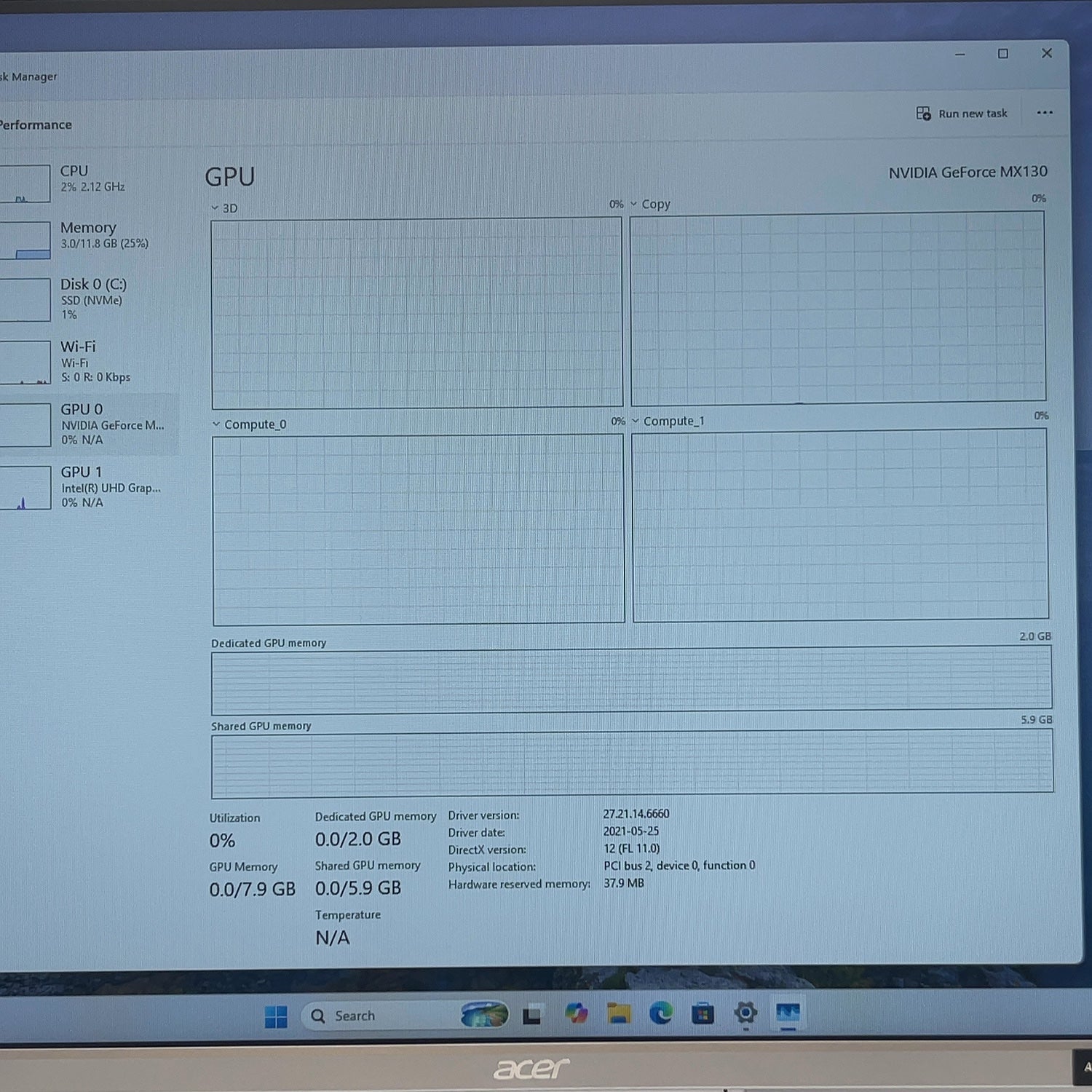Open File Explorer from taskbar
This screenshot has width=1092, height=1092.
619,1013
